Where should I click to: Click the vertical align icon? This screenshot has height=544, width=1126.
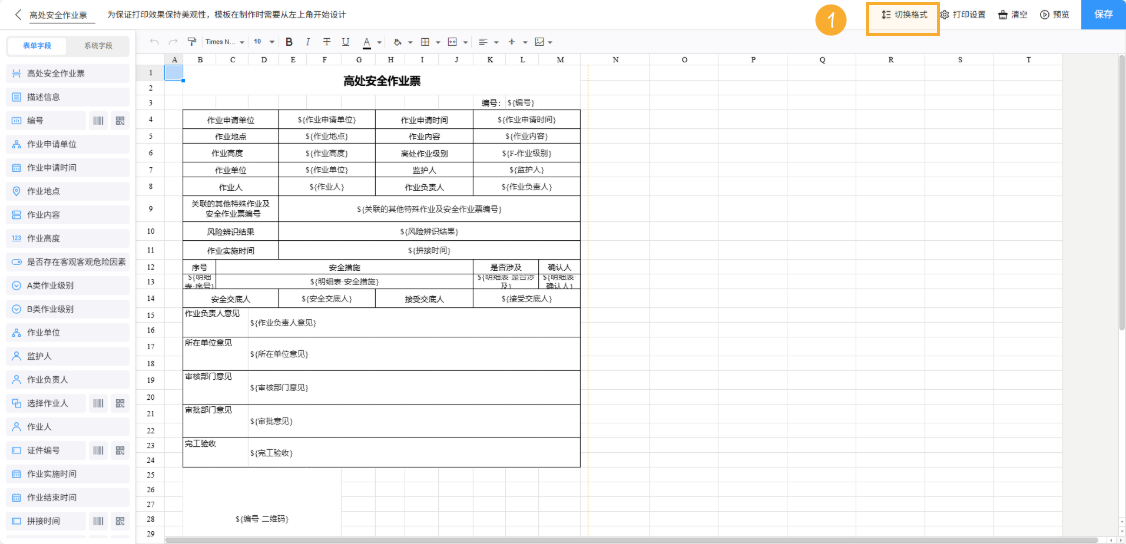click(x=512, y=42)
